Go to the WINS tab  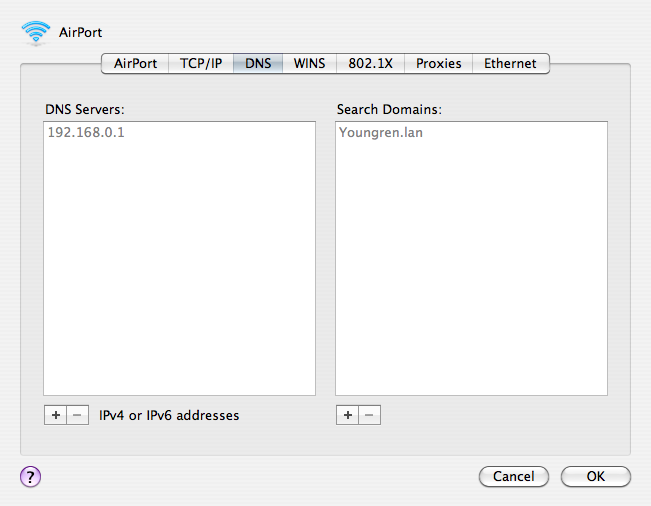click(x=309, y=64)
